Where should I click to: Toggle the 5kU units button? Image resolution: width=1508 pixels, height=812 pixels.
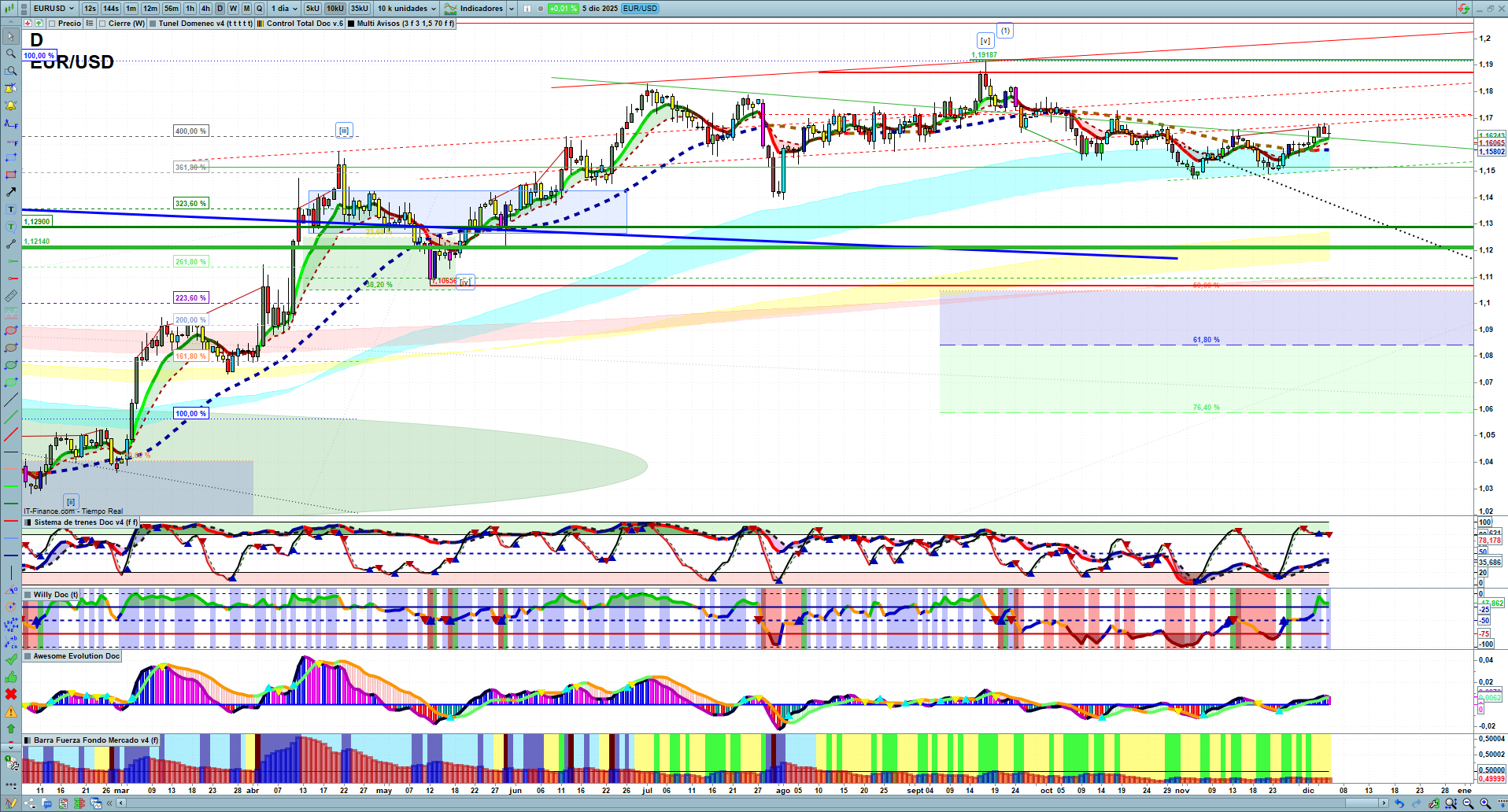312,9
